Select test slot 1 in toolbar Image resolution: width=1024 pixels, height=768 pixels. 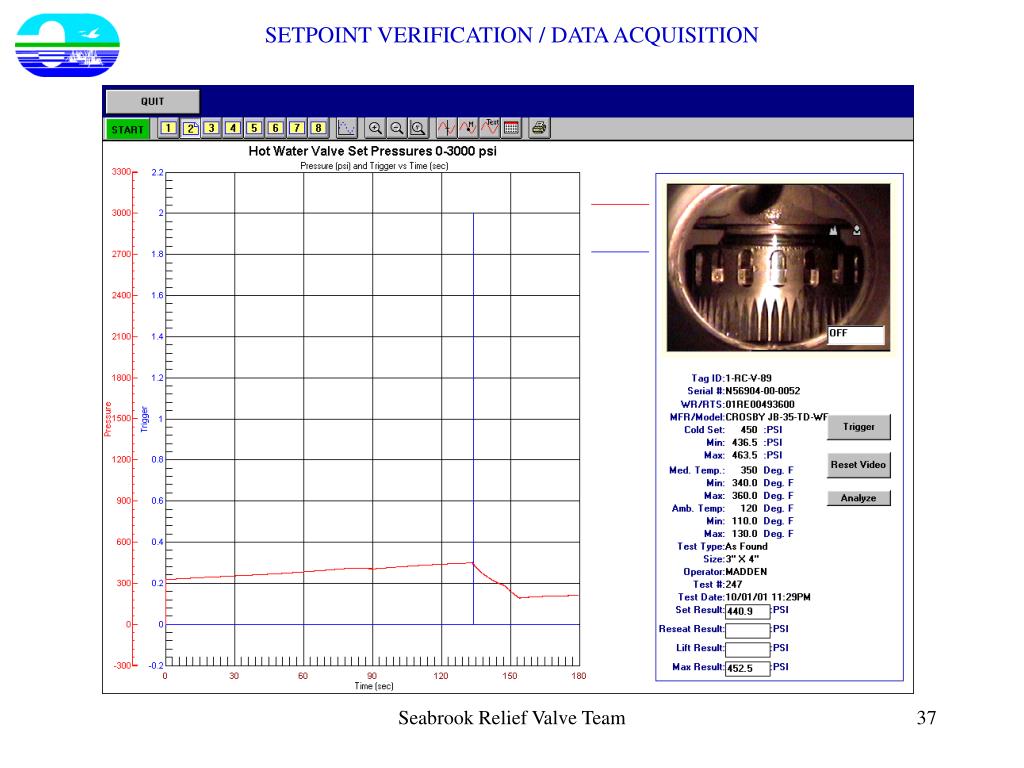point(168,128)
